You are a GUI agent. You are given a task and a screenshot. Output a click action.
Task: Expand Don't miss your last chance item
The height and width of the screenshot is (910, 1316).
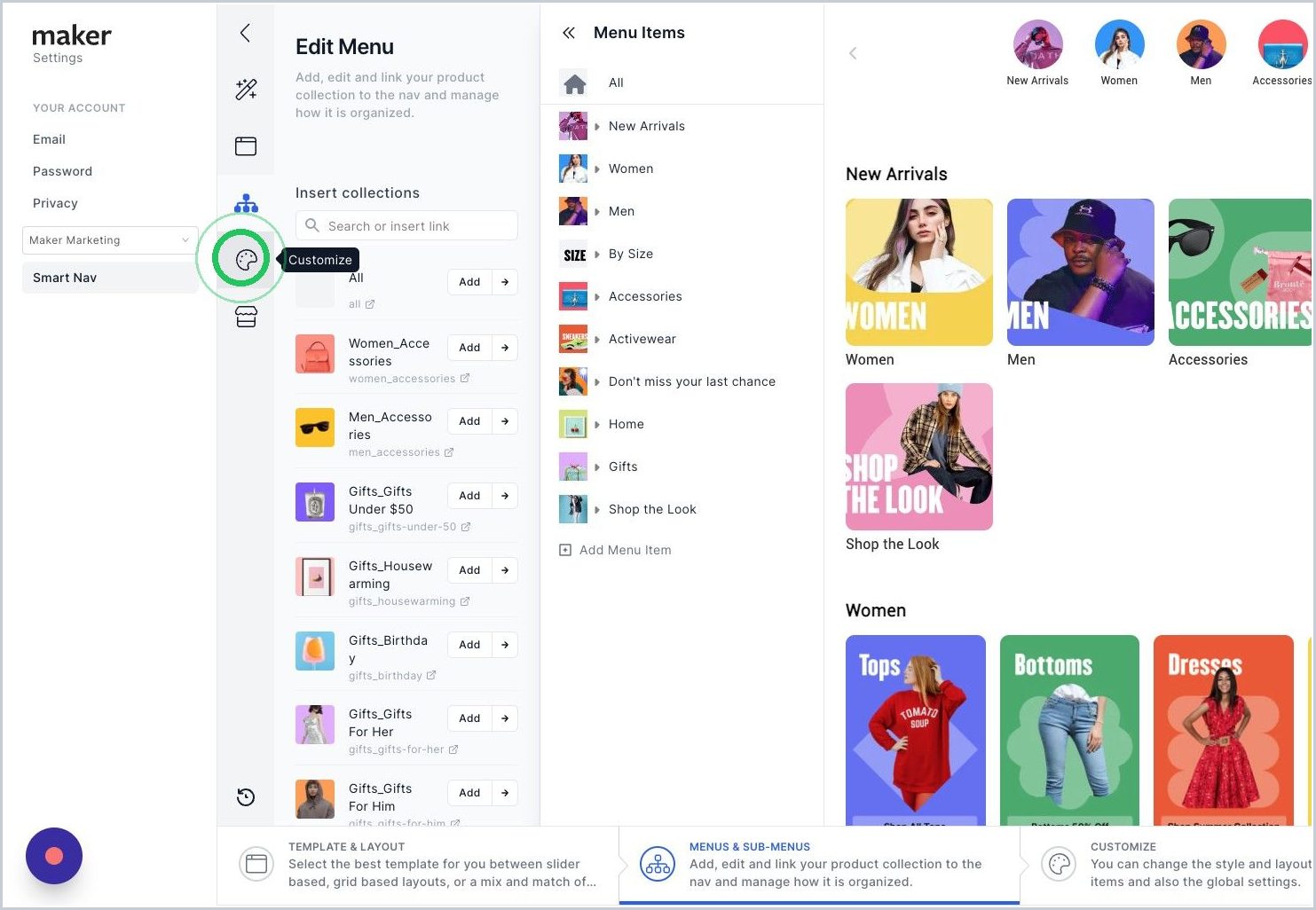[x=597, y=382]
